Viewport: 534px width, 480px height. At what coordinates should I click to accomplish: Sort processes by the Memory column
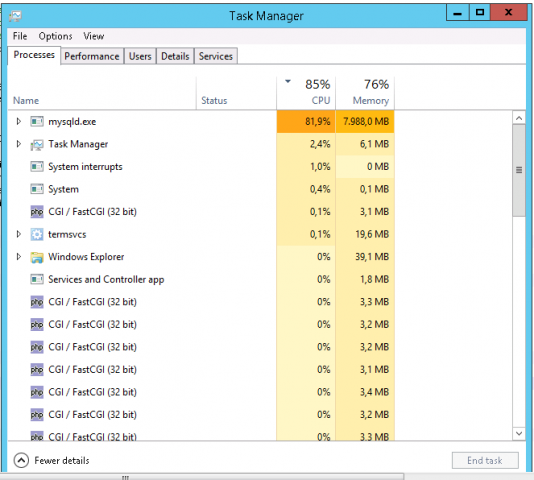pyautogui.click(x=365, y=92)
